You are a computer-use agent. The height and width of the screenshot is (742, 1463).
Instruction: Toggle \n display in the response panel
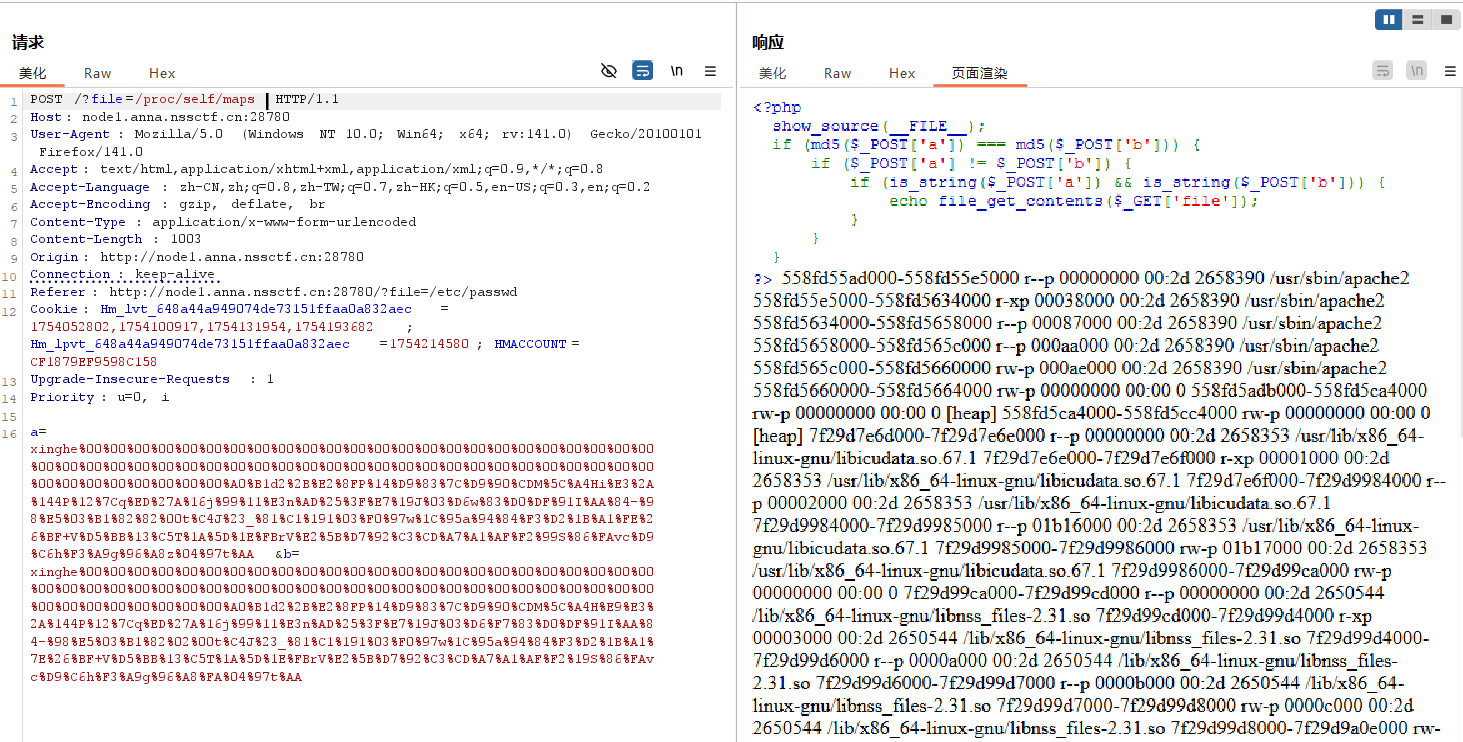point(1416,71)
